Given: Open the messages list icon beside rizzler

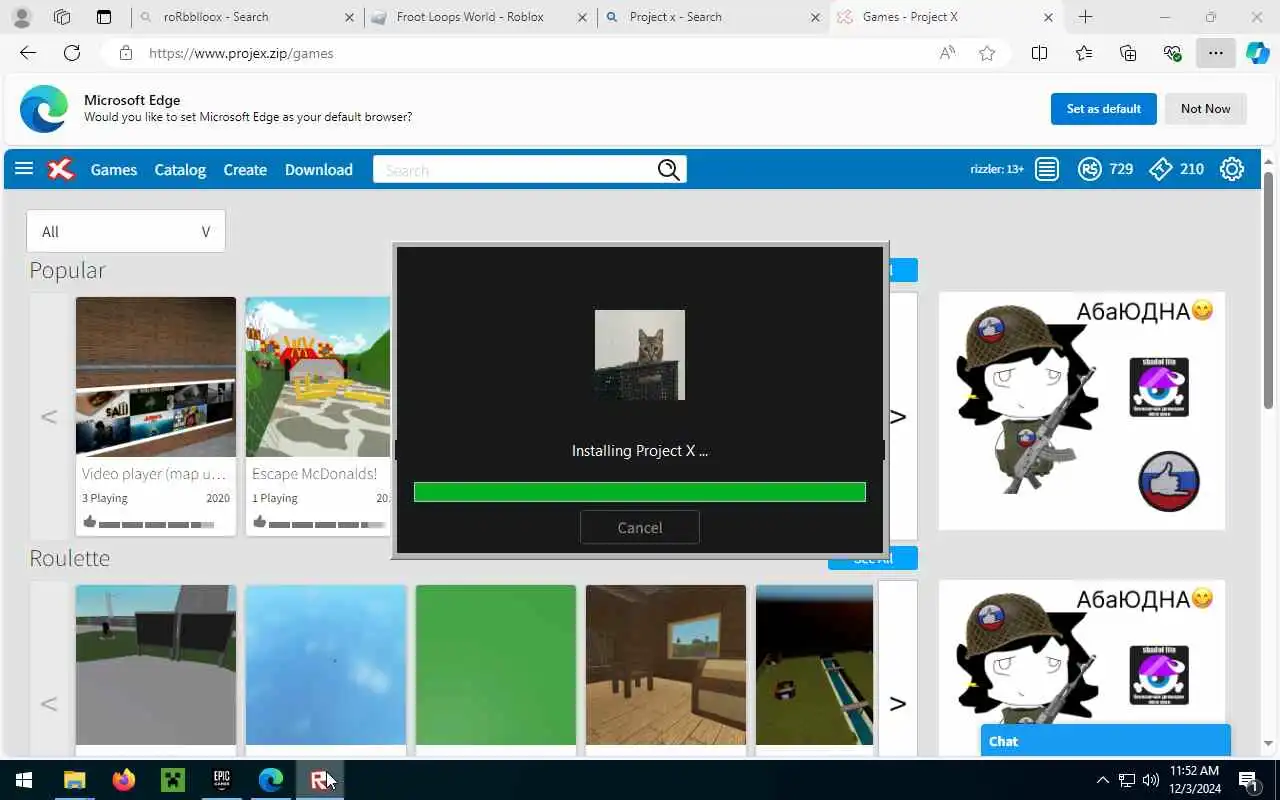Looking at the screenshot, I should (1047, 169).
